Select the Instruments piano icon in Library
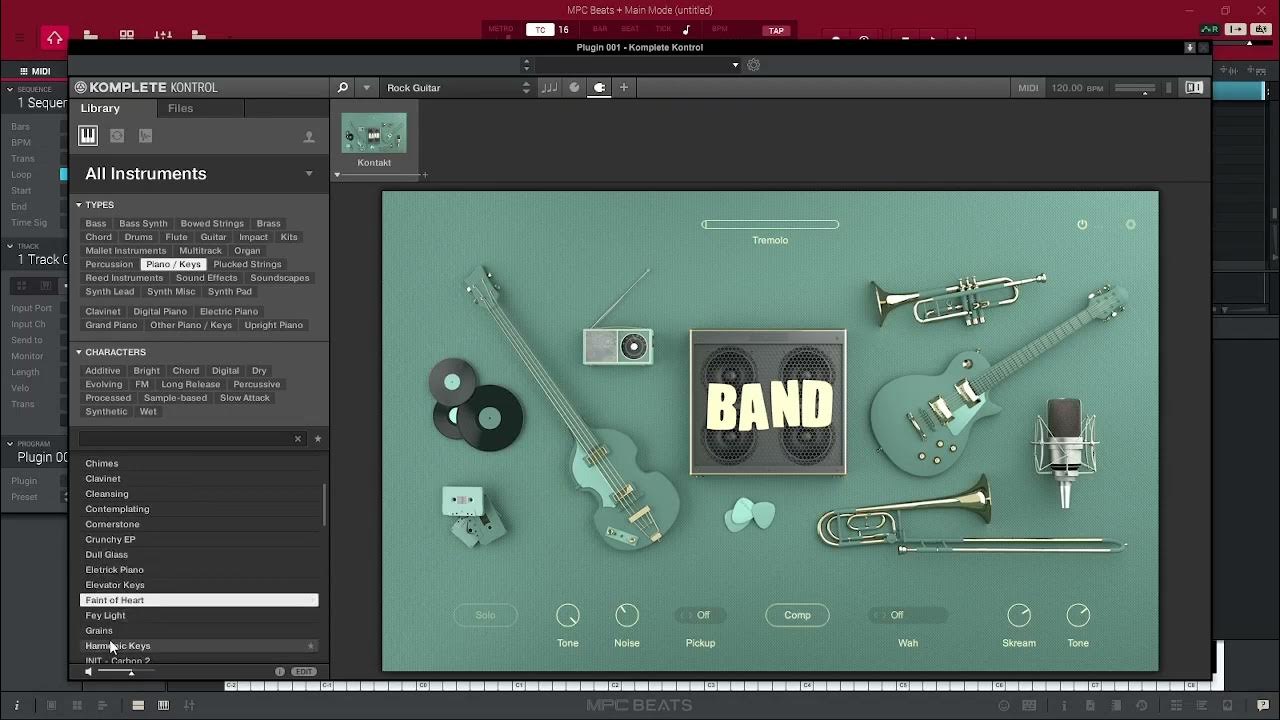 [x=88, y=136]
